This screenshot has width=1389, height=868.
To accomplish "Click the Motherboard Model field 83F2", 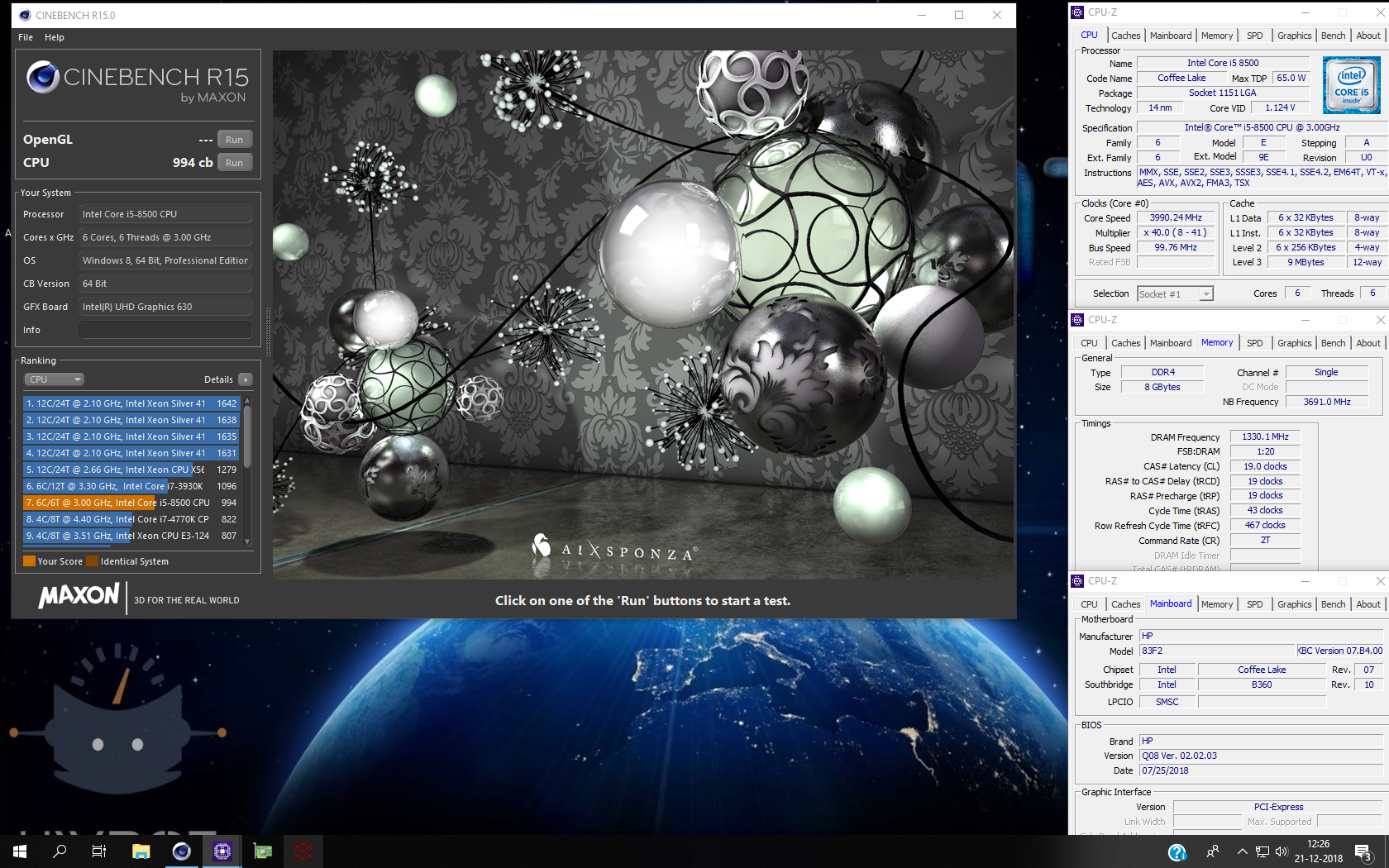I will [1217, 651].
